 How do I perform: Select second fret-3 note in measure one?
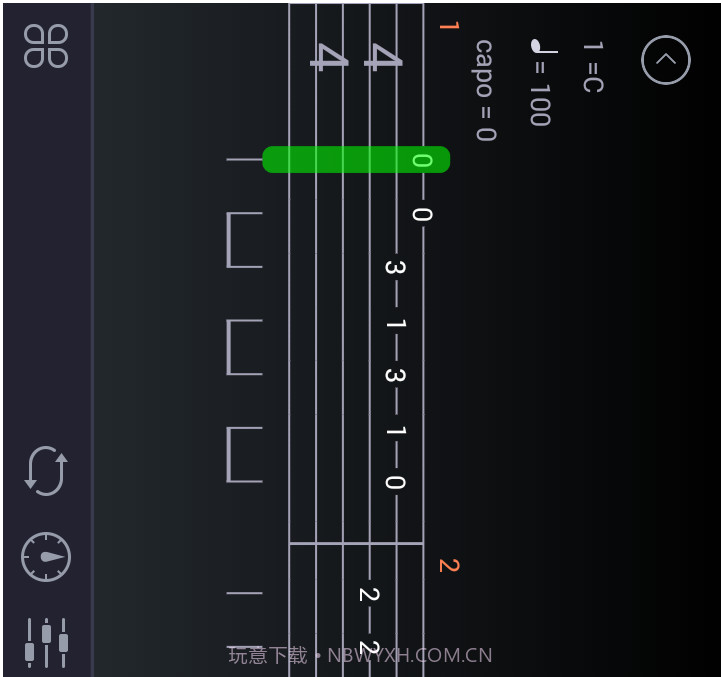coord(395,375)
